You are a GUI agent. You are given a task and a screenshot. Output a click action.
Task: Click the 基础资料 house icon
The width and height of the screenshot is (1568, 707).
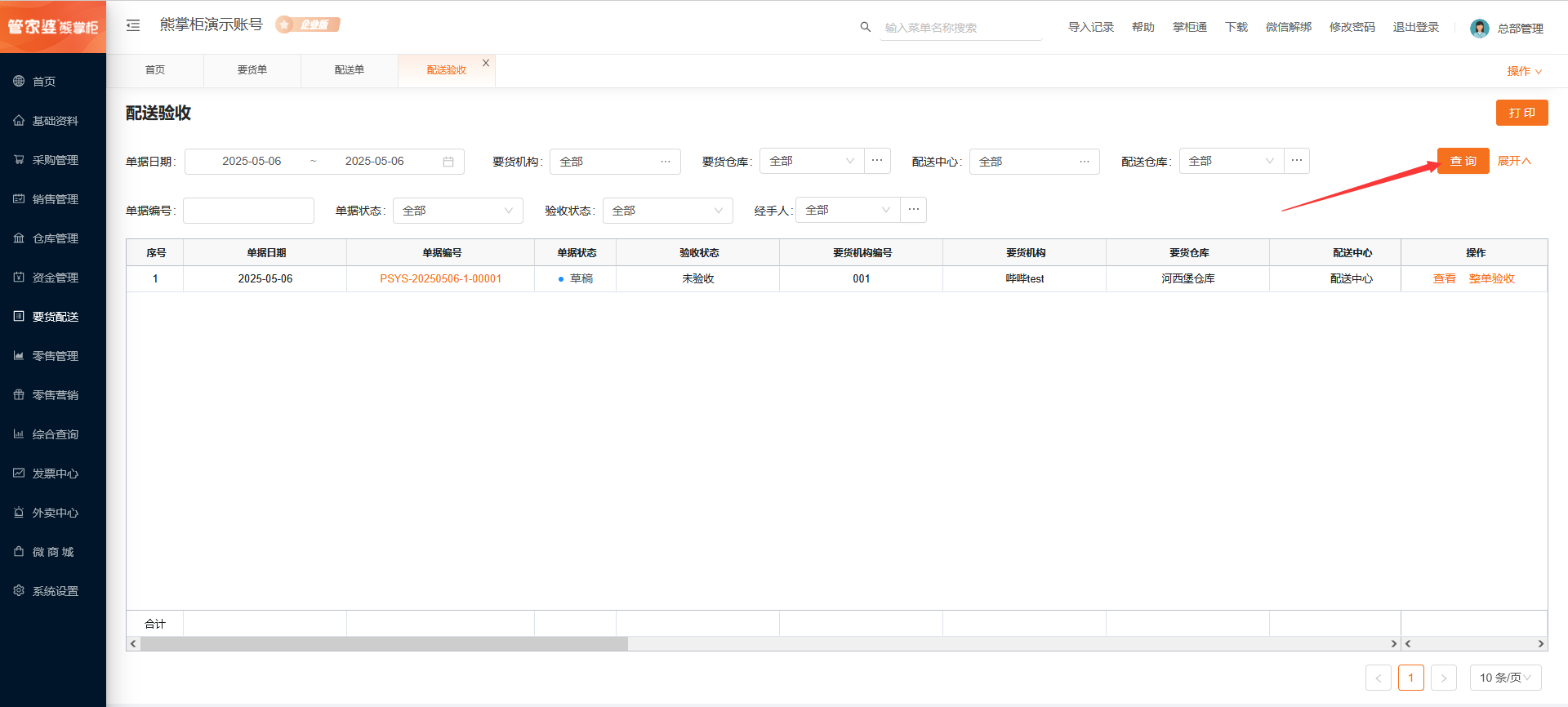point(19,120)
